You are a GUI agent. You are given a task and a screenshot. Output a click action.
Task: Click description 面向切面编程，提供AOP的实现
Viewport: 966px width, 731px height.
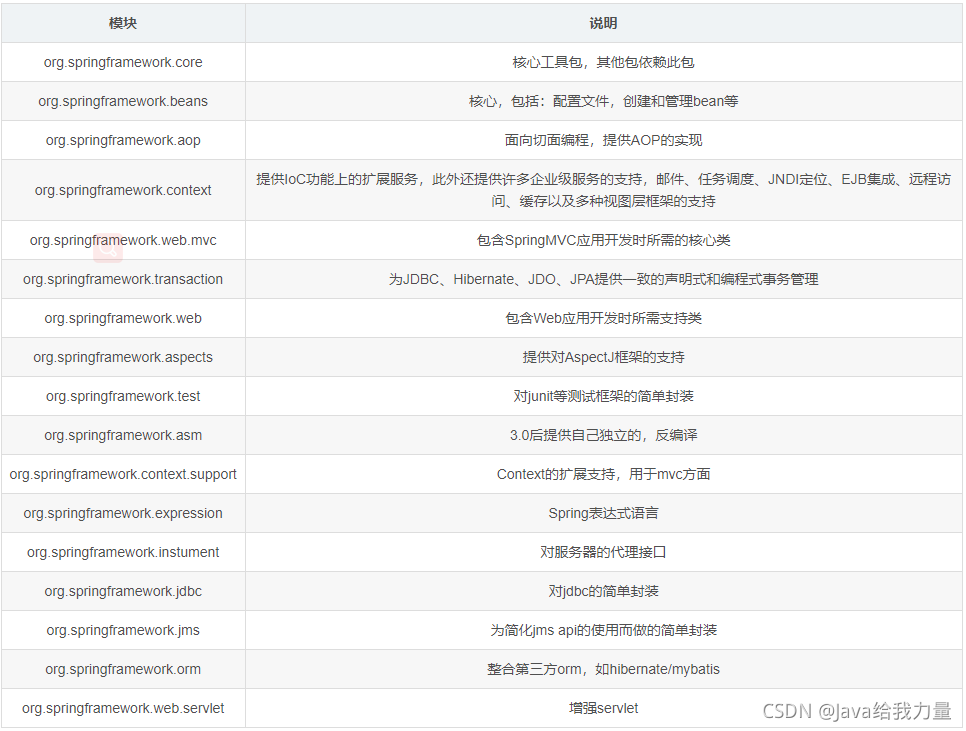pyautogui.click(x=603, y=140)
